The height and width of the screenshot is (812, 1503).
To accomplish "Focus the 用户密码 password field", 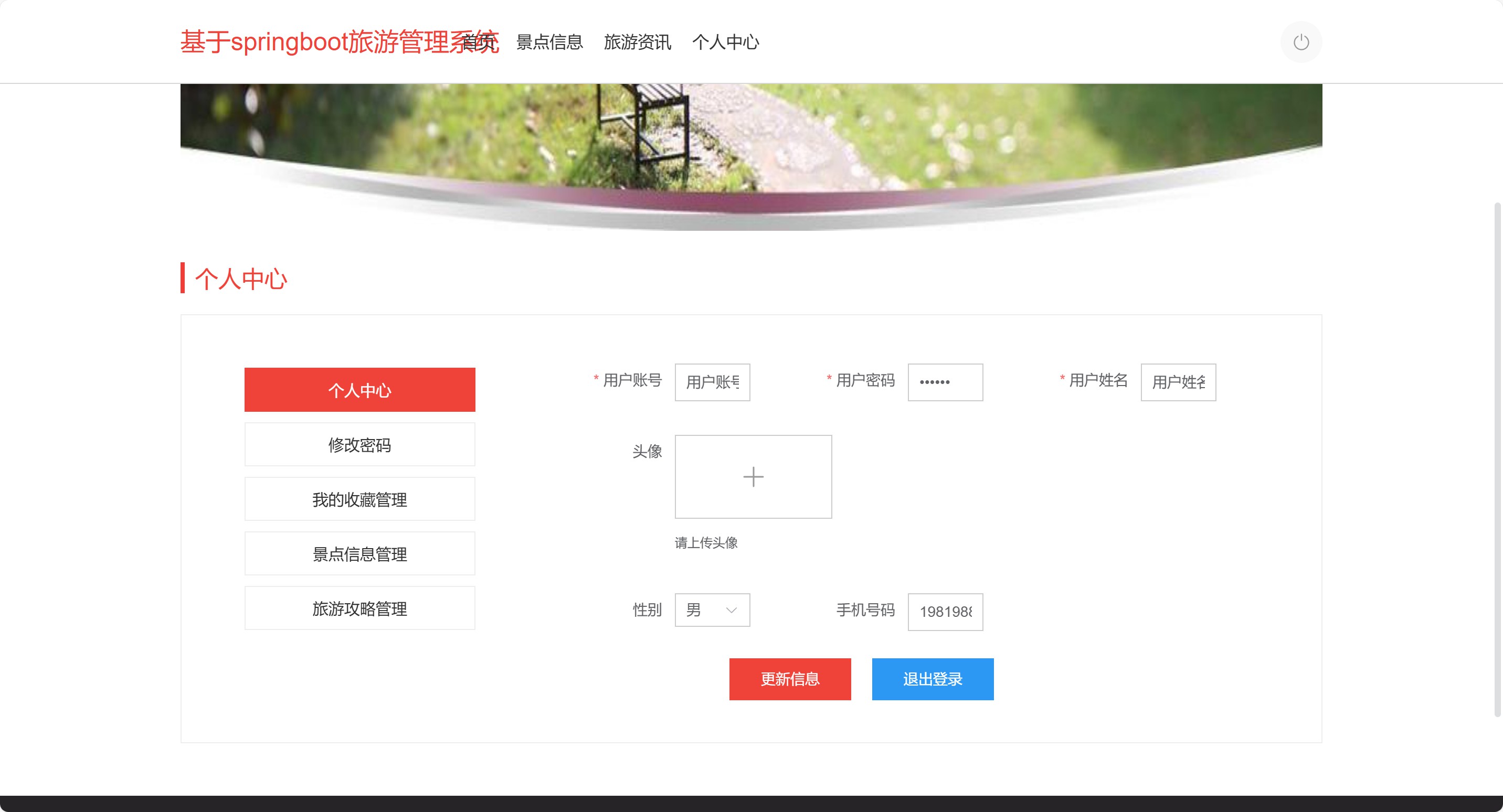I will point(945,382).
